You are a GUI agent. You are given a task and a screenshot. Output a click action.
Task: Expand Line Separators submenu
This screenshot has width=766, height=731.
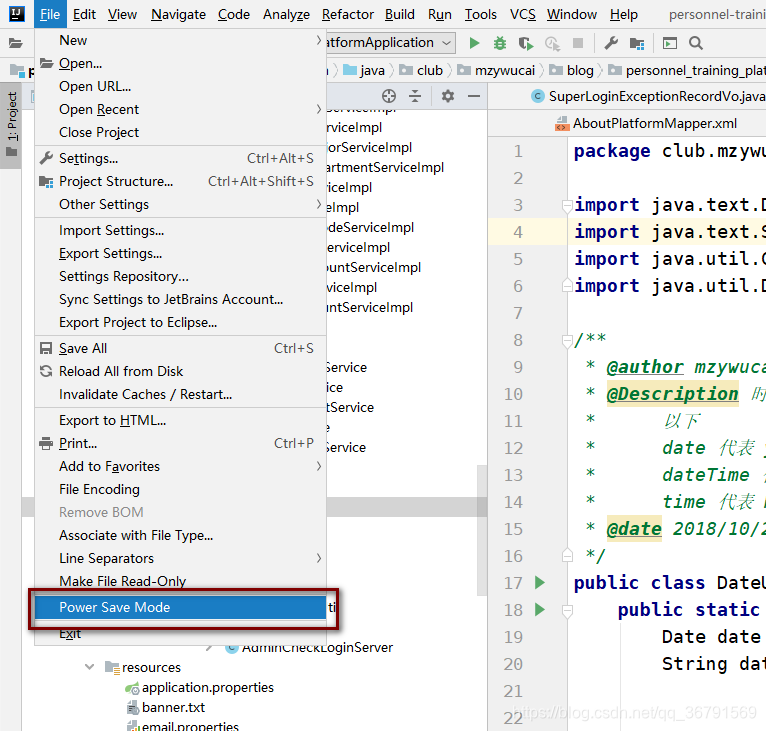click(181, 558)
